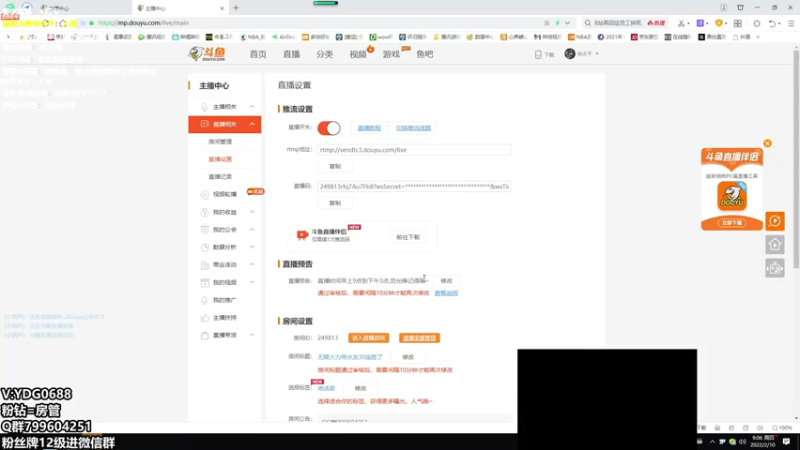
Task: Click the browser address bar URL
Action: (x=143, y=23)
